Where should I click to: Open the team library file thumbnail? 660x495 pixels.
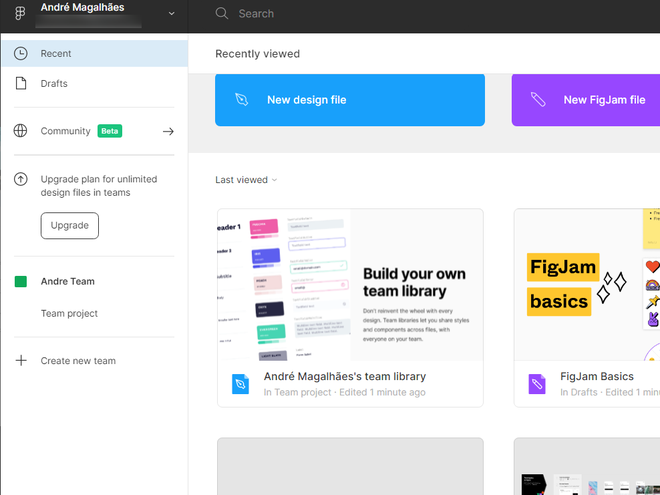point(350,285)
